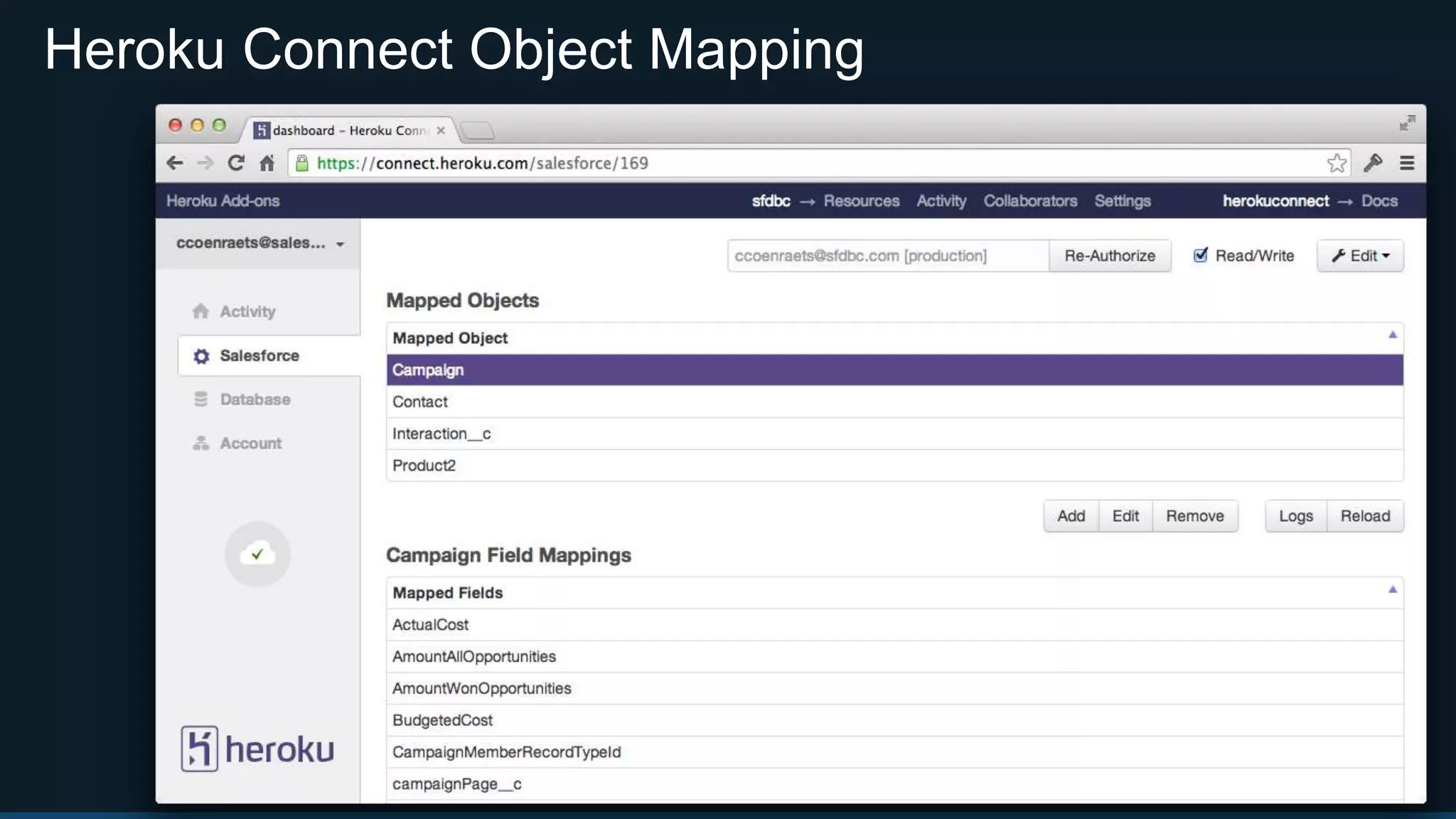
Task: Click the browser address bar URL
Action: click(x=483, y=164)
